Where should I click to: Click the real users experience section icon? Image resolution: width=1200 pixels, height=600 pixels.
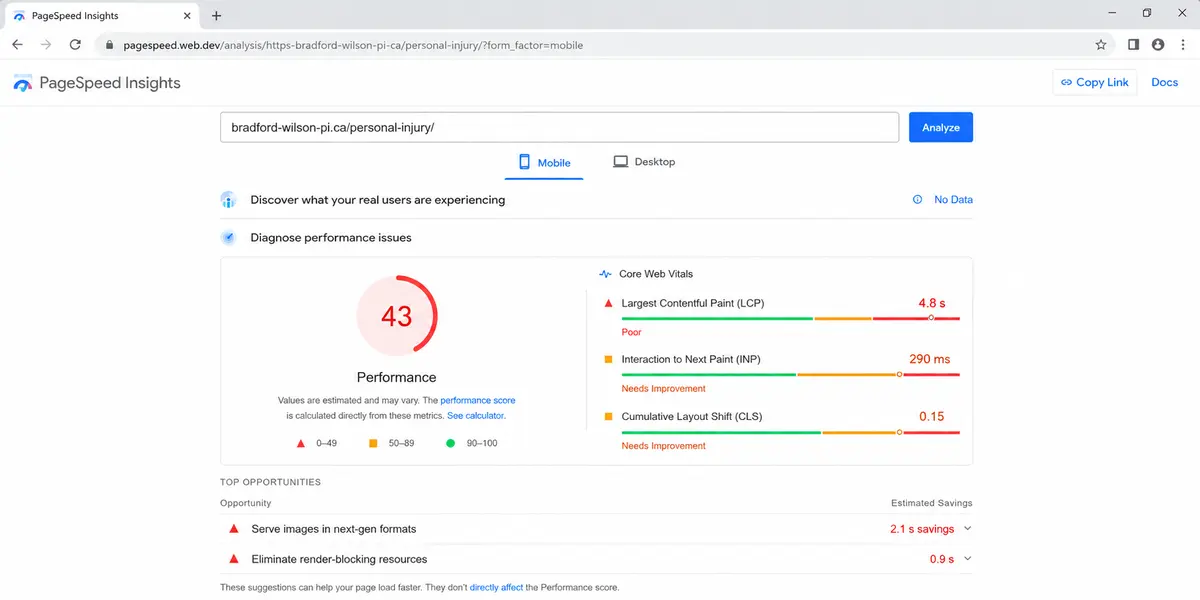pos(228,200)
